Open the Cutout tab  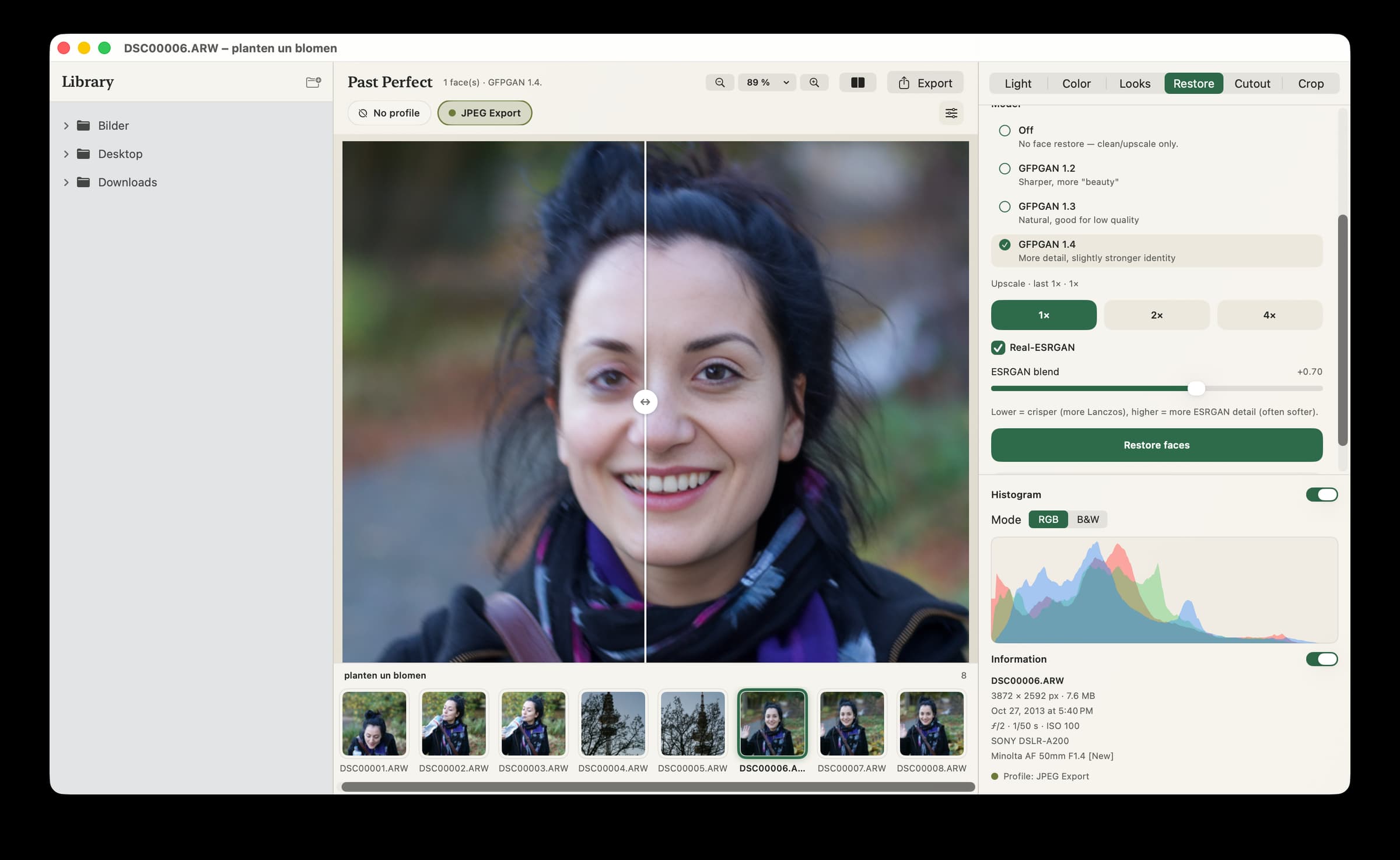point(1252,83)
